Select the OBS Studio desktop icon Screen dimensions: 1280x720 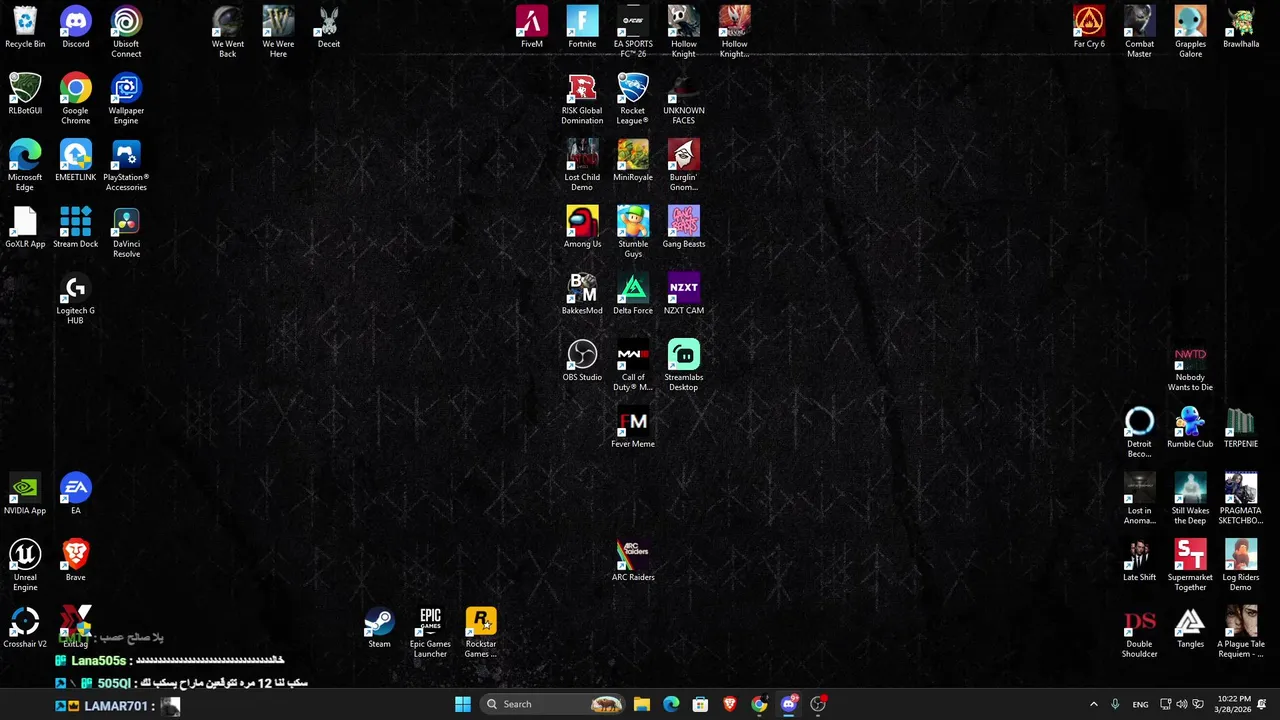tap(582, 361)
